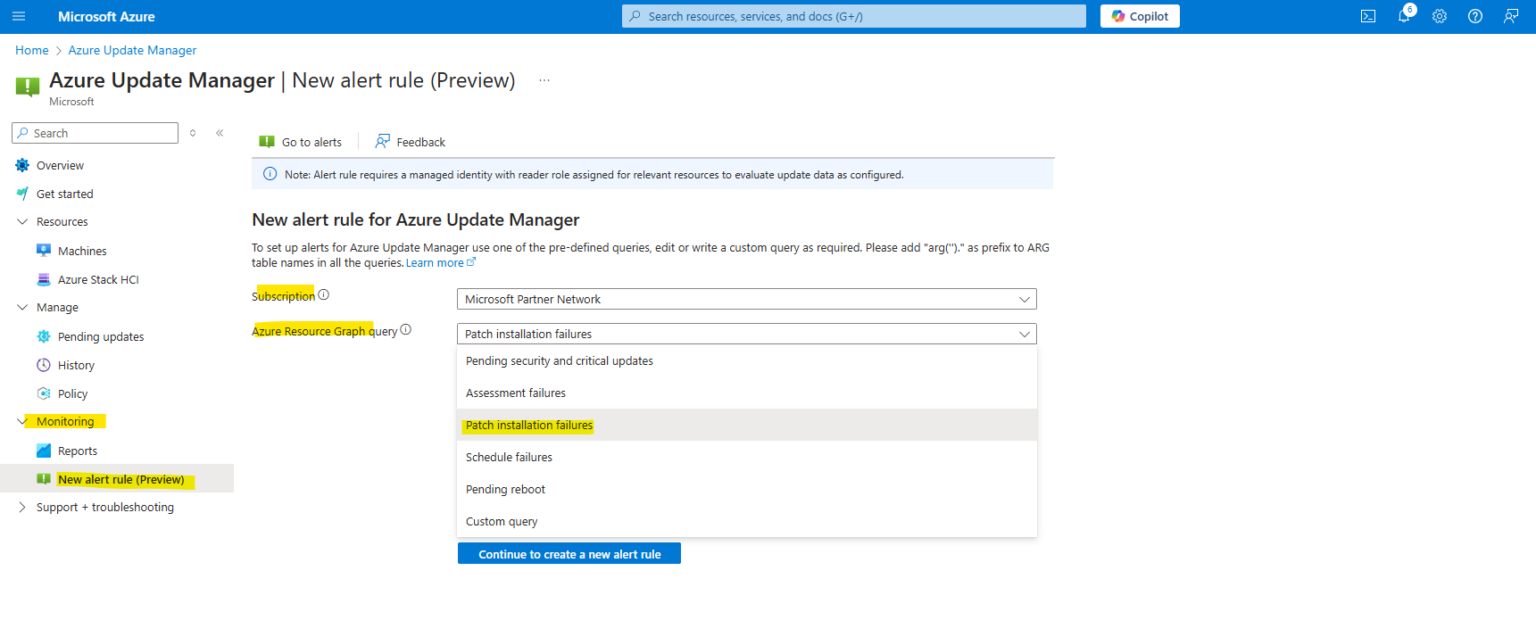Image resolution: width=1536 pixels, height=637 pixels.
Task: Open Copilot
Action: [1139, 16]
